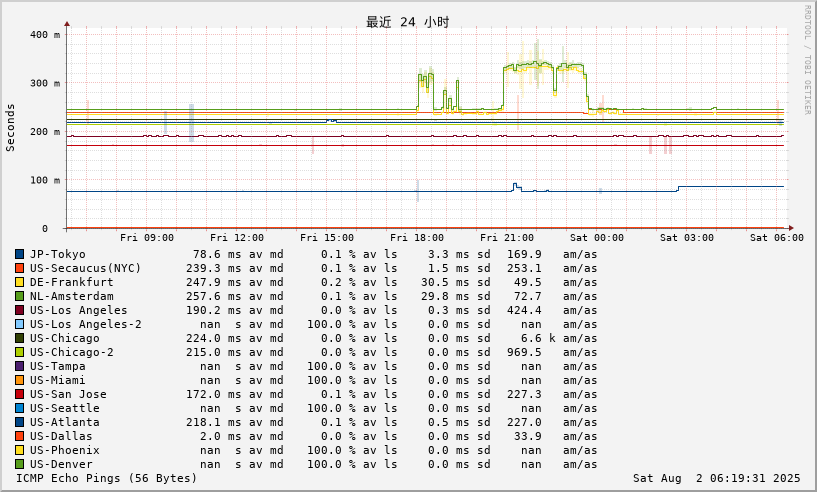Click the Fri 21:00 x-axis label

(507, 238)
